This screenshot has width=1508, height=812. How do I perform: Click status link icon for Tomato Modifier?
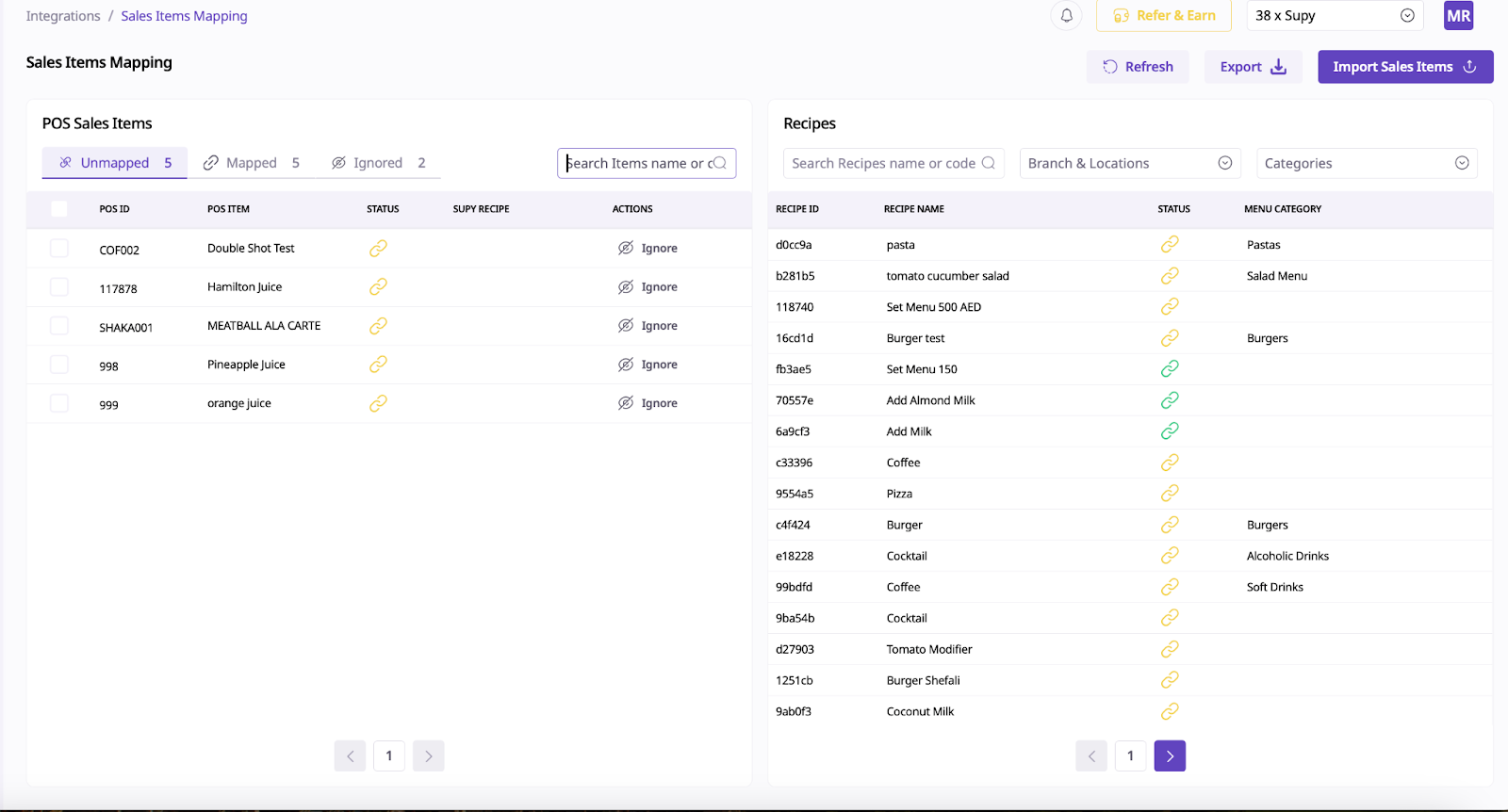coord(1170,649)
